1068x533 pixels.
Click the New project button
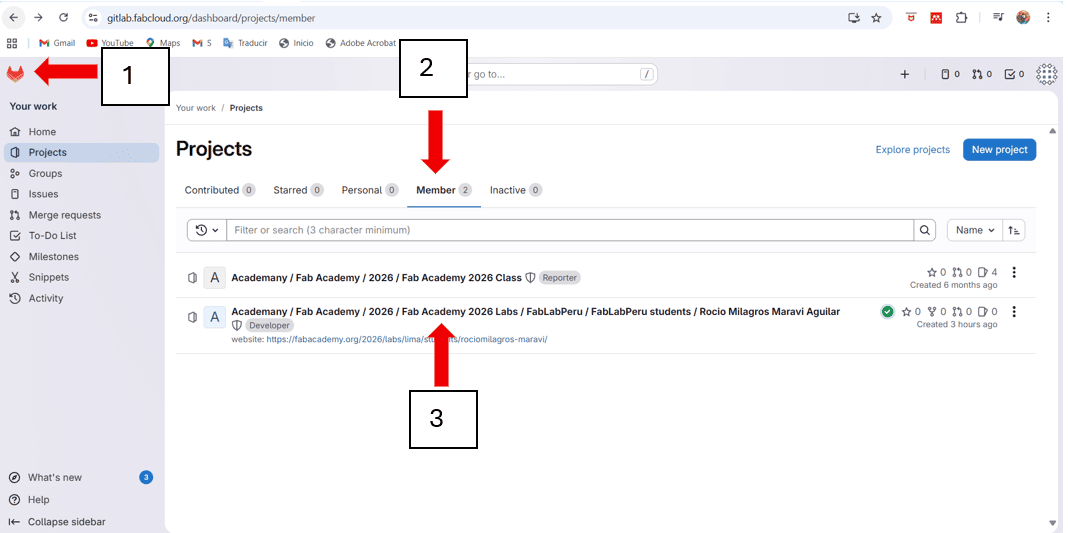(x=999, y=150)
